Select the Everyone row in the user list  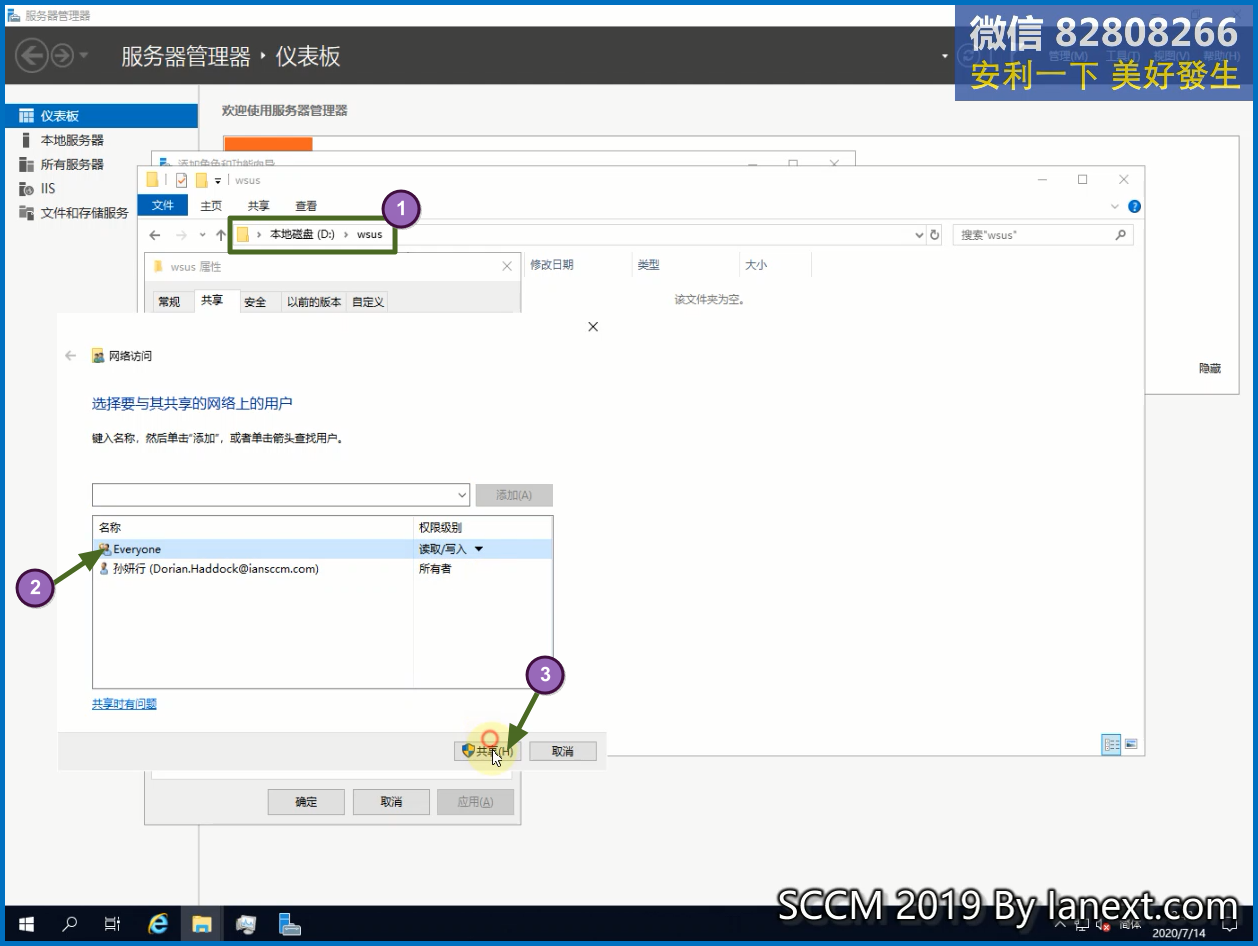(322, 549)
